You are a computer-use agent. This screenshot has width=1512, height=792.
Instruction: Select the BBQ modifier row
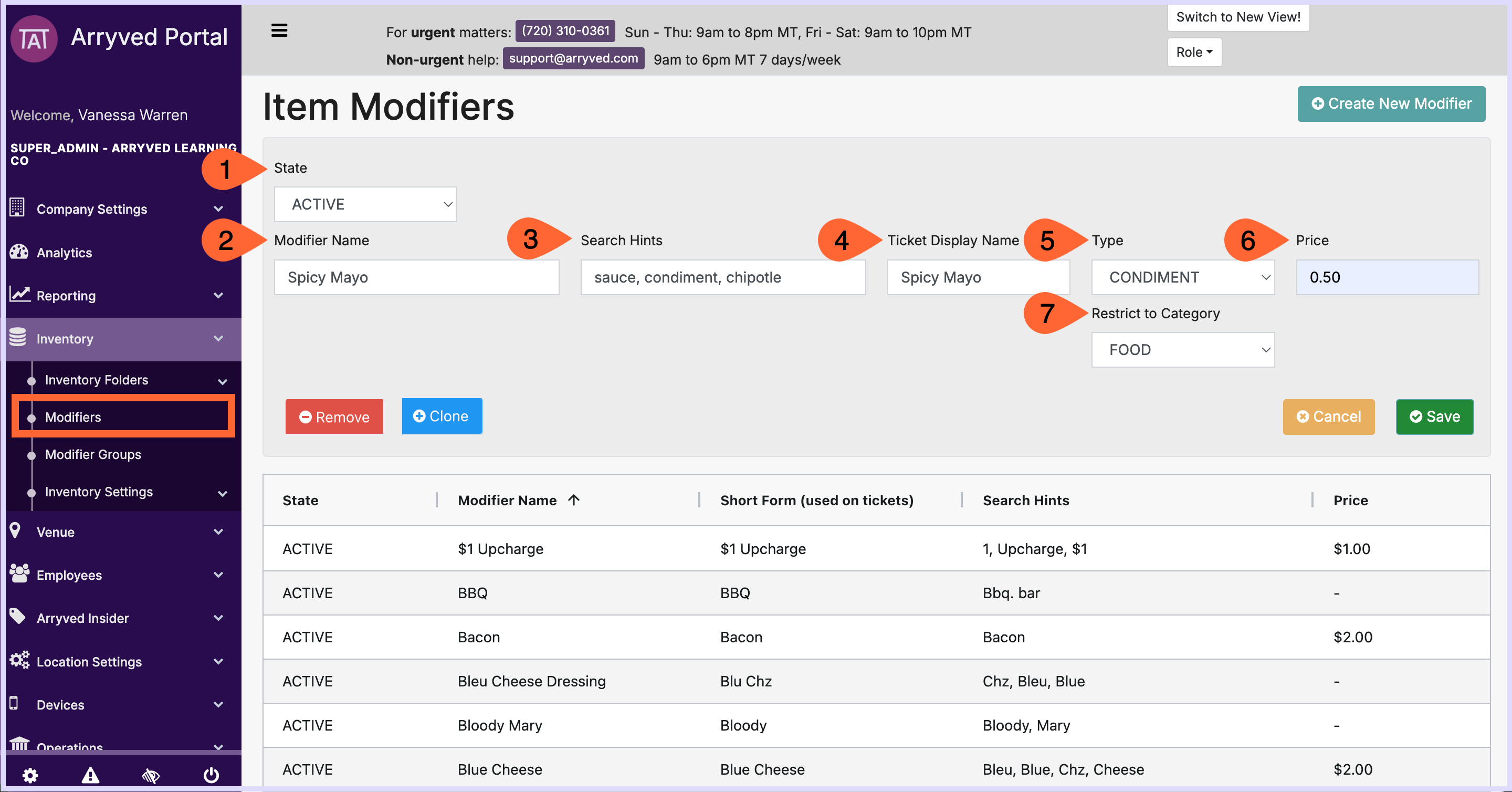coord(876,593)
